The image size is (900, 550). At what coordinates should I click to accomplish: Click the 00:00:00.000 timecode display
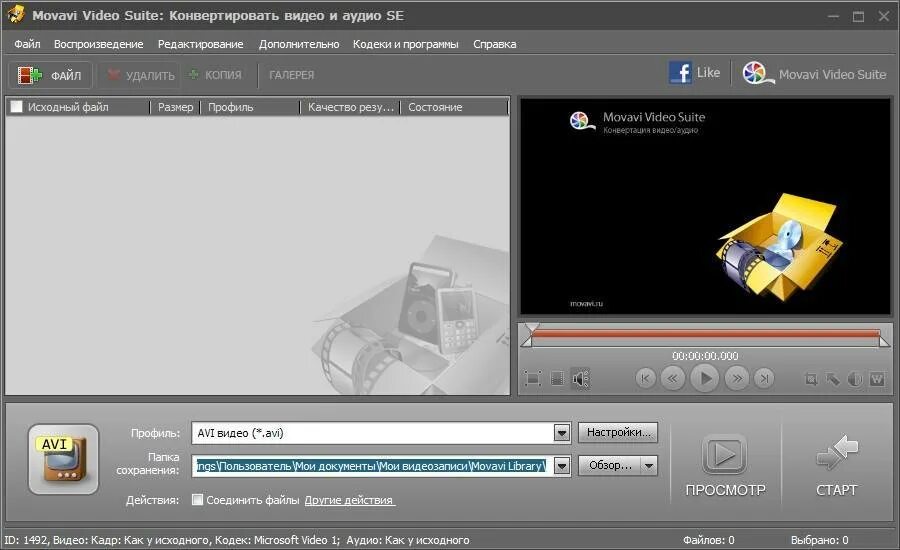click(705, 356)
